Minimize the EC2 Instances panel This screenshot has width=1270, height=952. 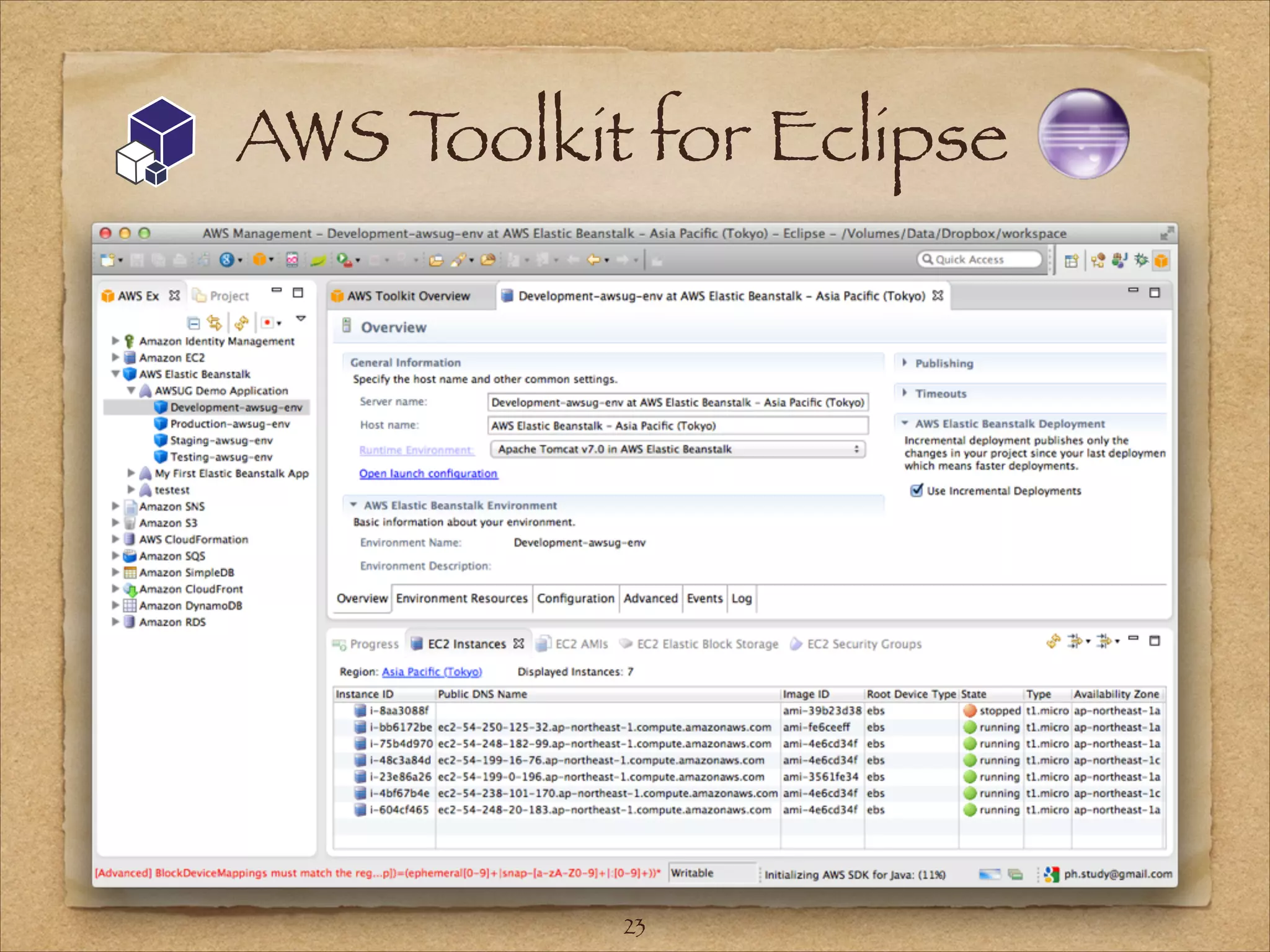coord(1133,638)
